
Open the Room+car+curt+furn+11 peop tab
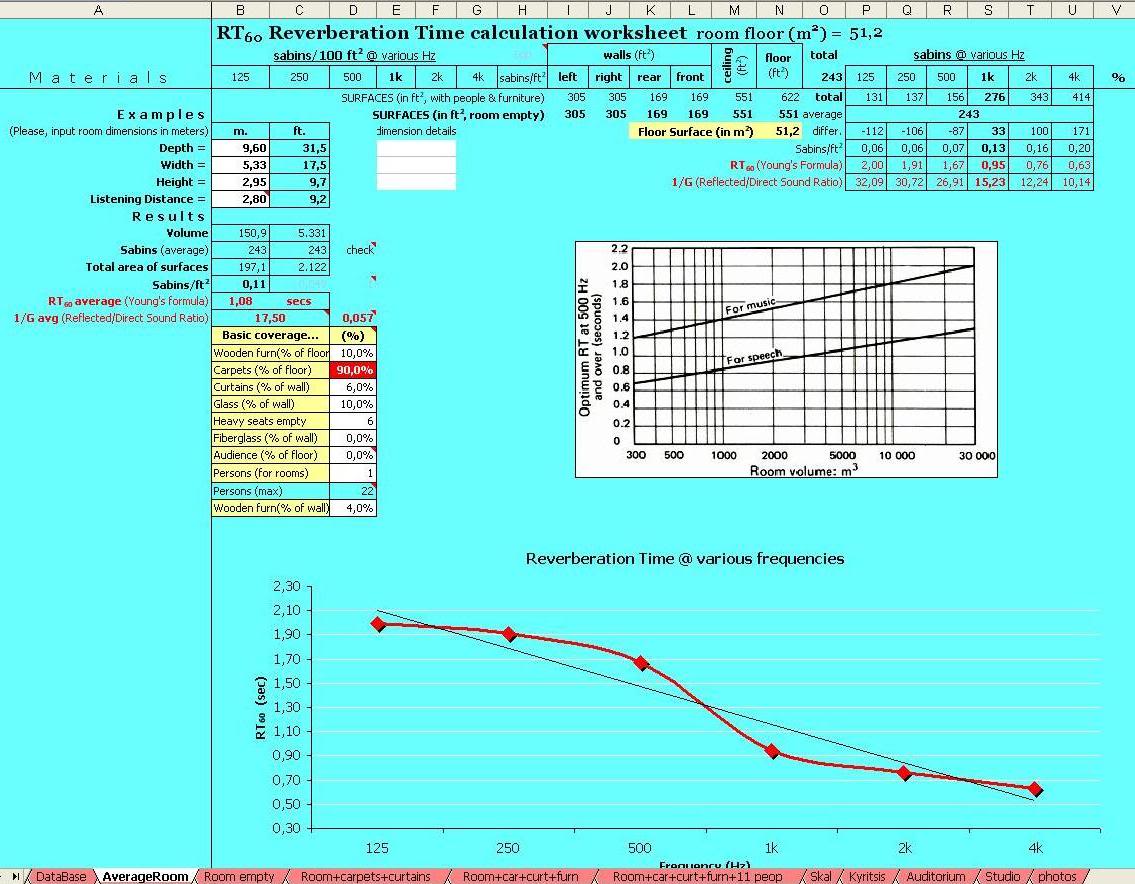[x=697, y=877]
